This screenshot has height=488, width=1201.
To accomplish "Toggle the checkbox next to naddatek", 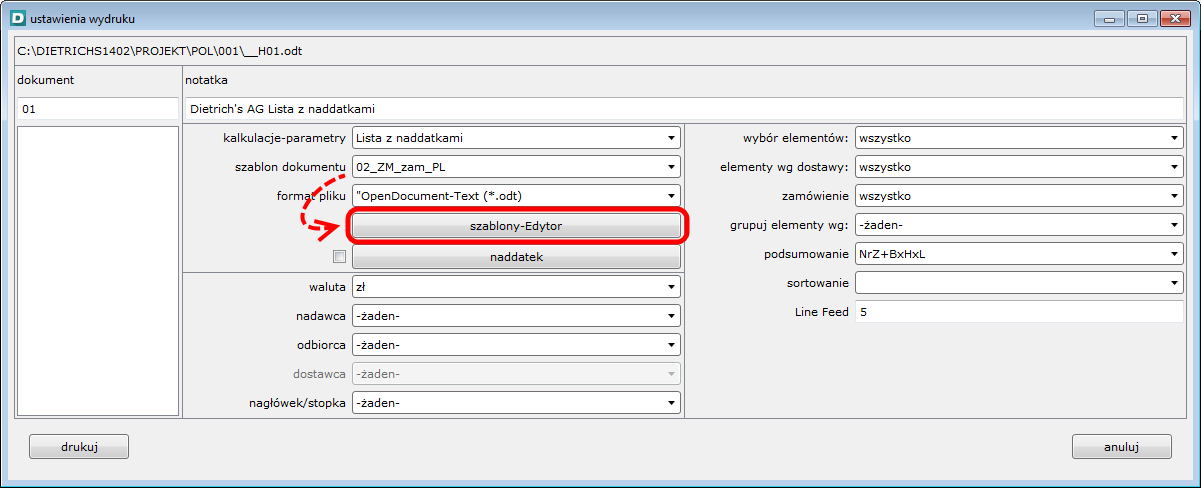I will (339, 257).
